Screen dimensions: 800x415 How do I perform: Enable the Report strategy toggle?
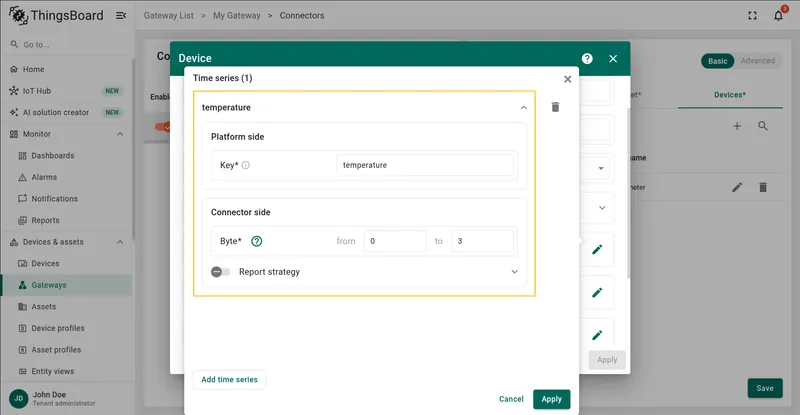coord(220,272)
